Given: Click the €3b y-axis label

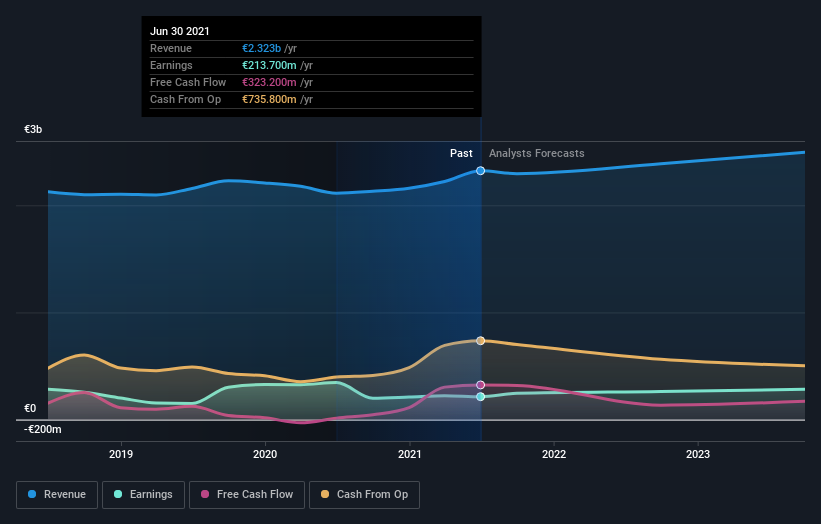Looking at the screenshot, I should (x=33, y=129).
